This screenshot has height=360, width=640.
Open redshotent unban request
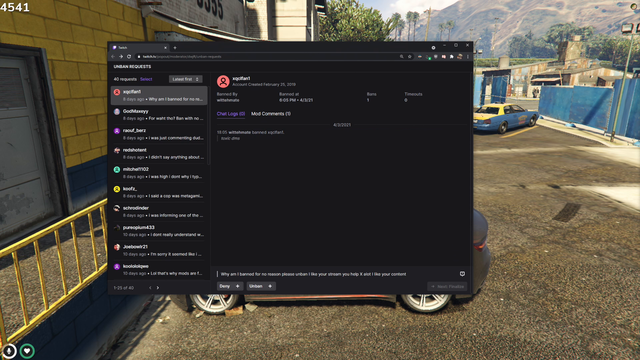click(159, 153)
